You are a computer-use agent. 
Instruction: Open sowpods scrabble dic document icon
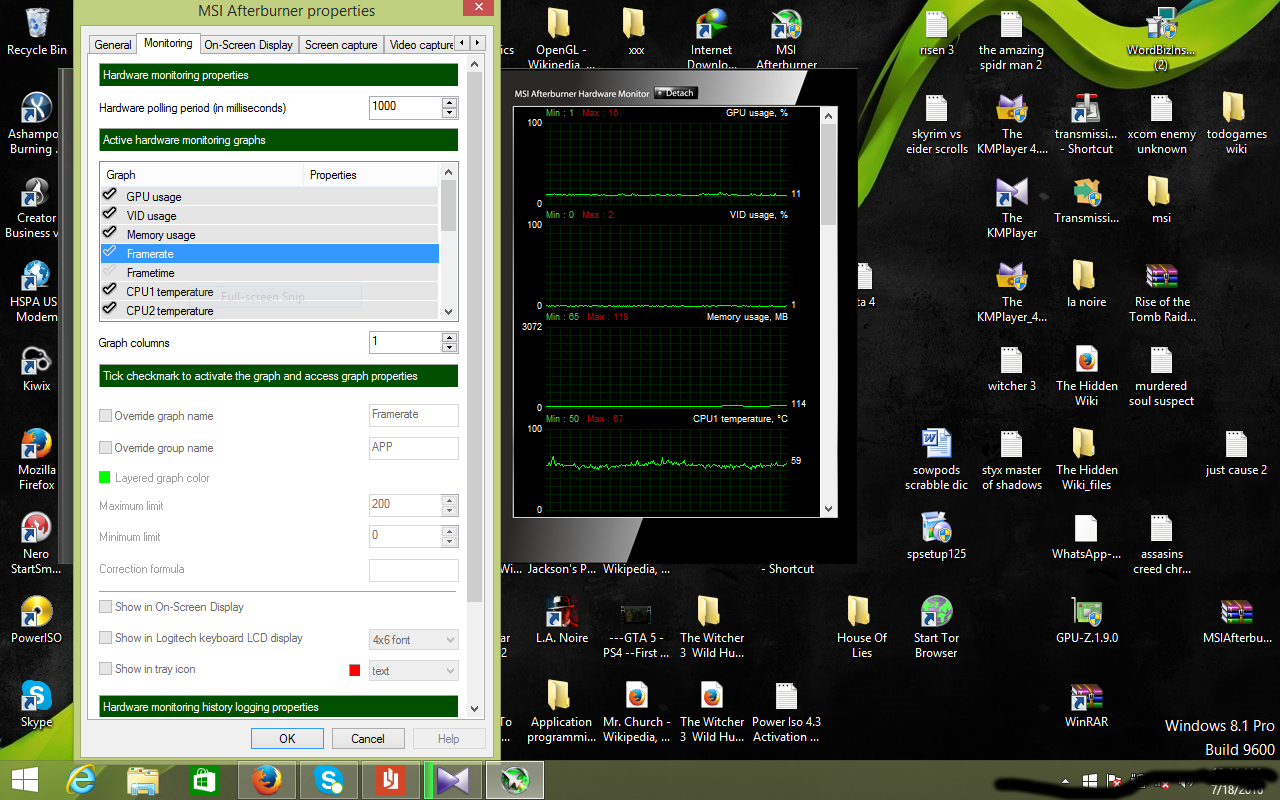(x=936, y=459)
